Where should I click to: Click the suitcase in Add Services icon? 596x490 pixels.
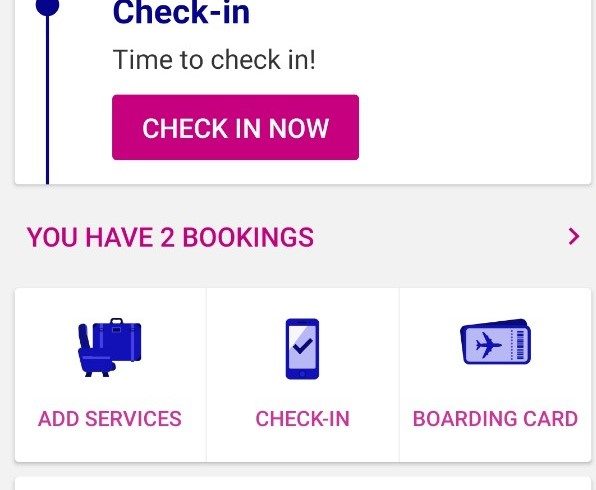tap(117, 340)
